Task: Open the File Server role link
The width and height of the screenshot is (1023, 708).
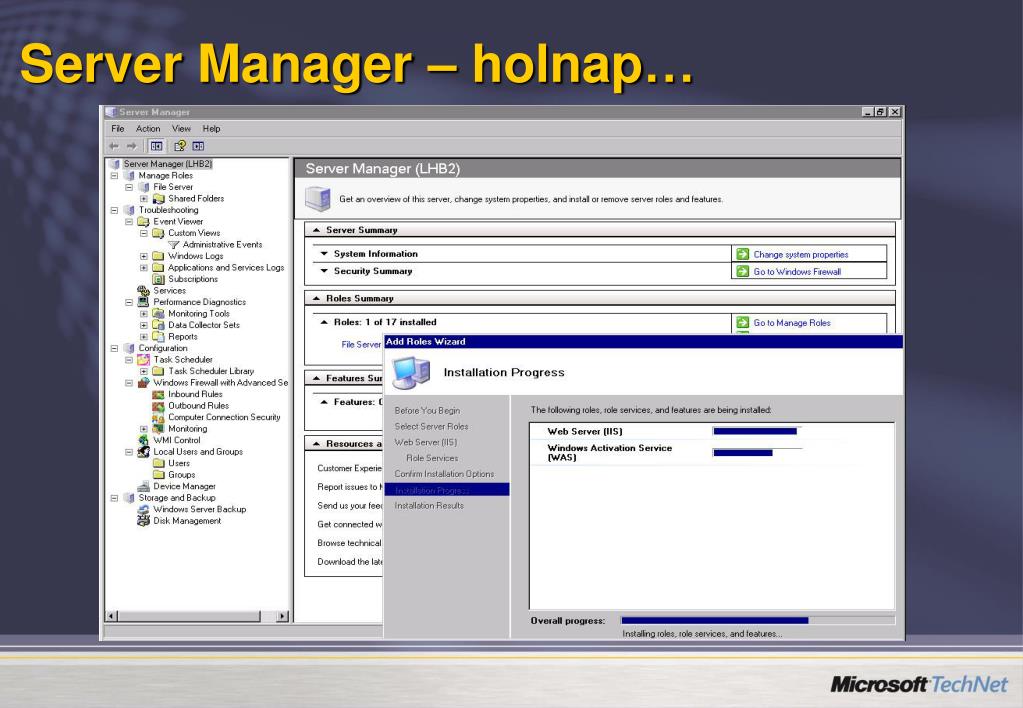Action: tap(361, 345)
